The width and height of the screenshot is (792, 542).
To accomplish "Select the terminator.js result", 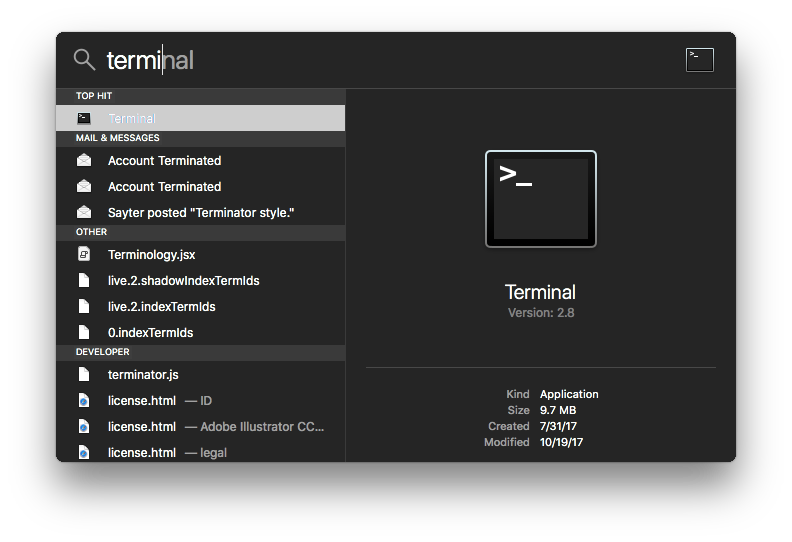I will 201,374.
